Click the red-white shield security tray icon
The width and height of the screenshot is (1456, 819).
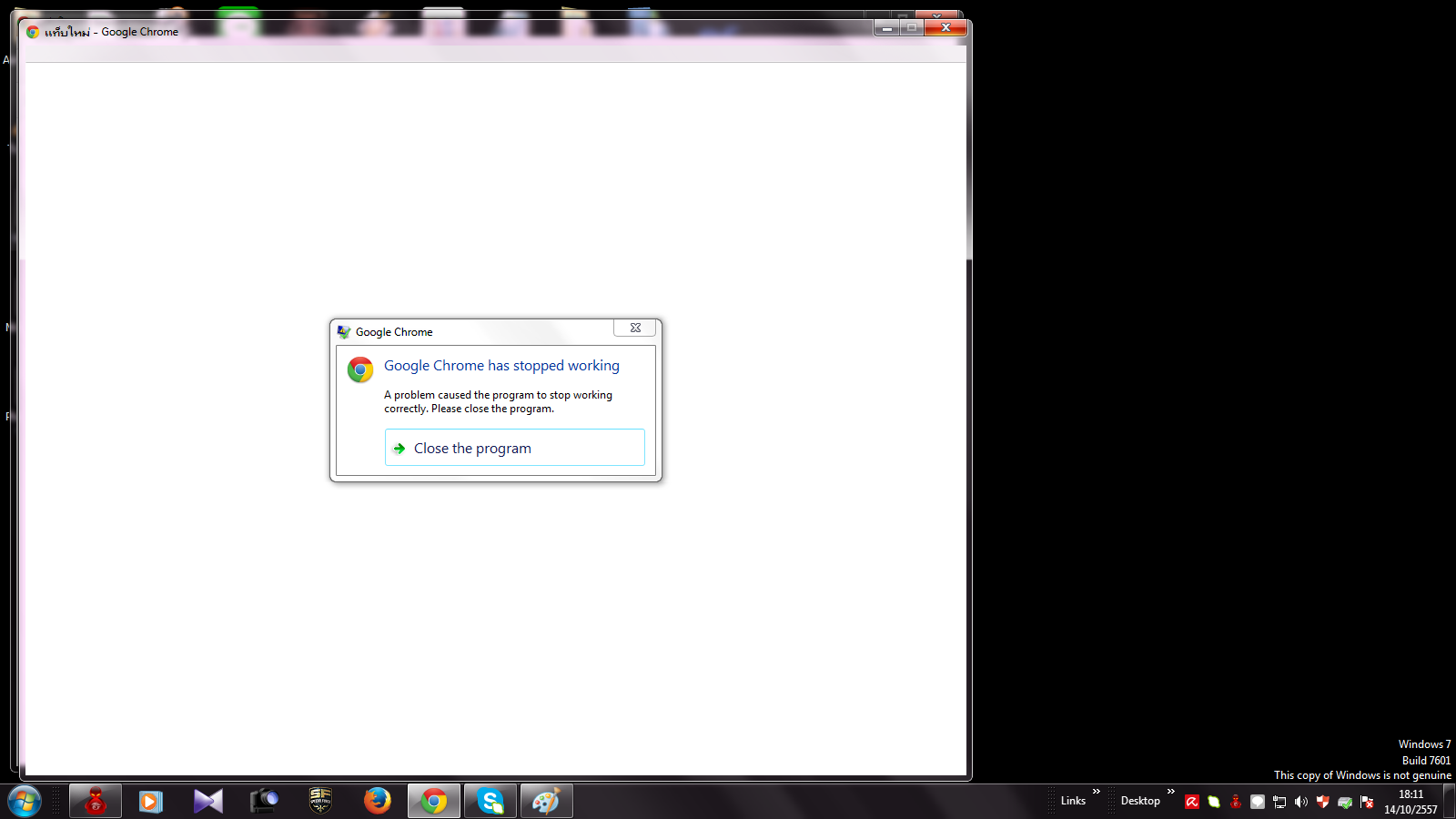pos(1323,802)
